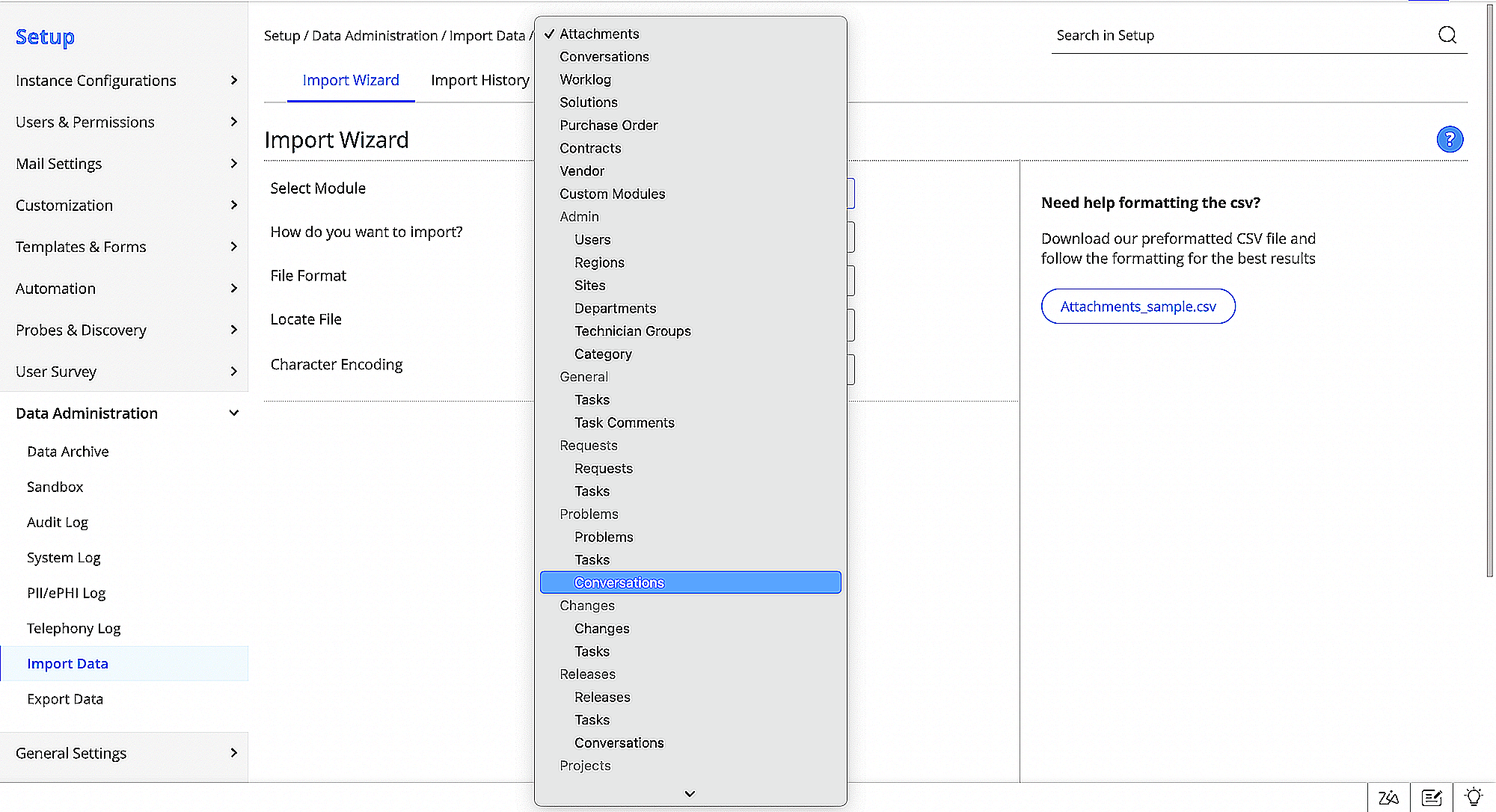Open the Export Data page
The height and width of the screenshot is (812, 1496).
point(65,698)
